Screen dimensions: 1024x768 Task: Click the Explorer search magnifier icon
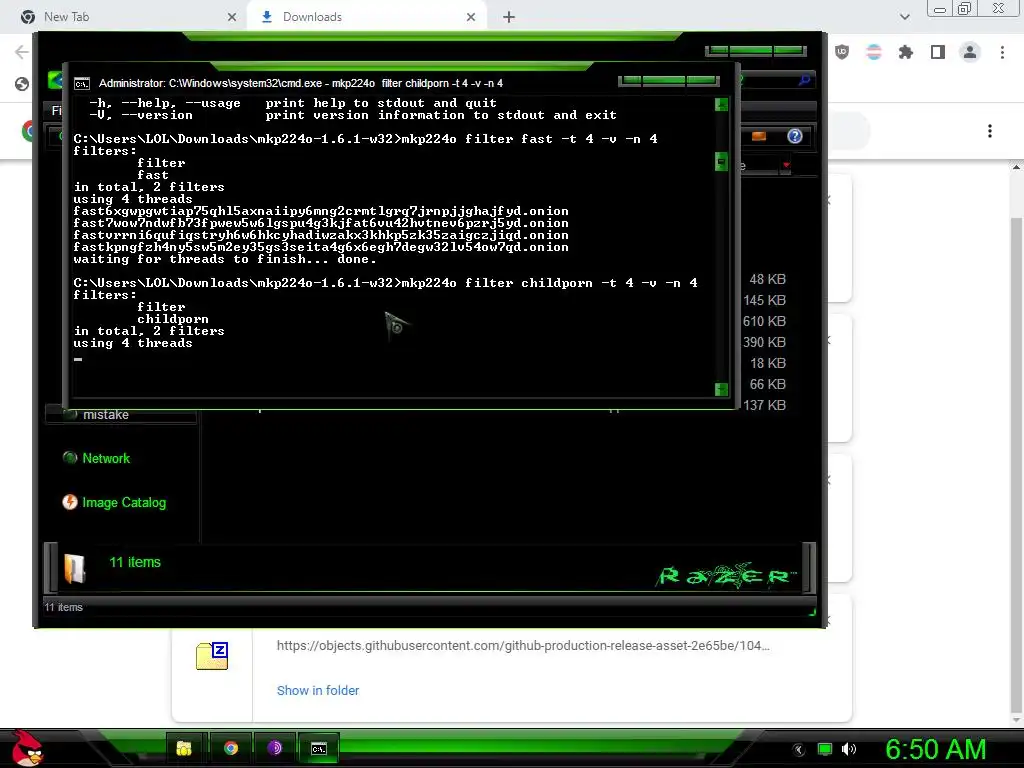(x=805, y=80)
